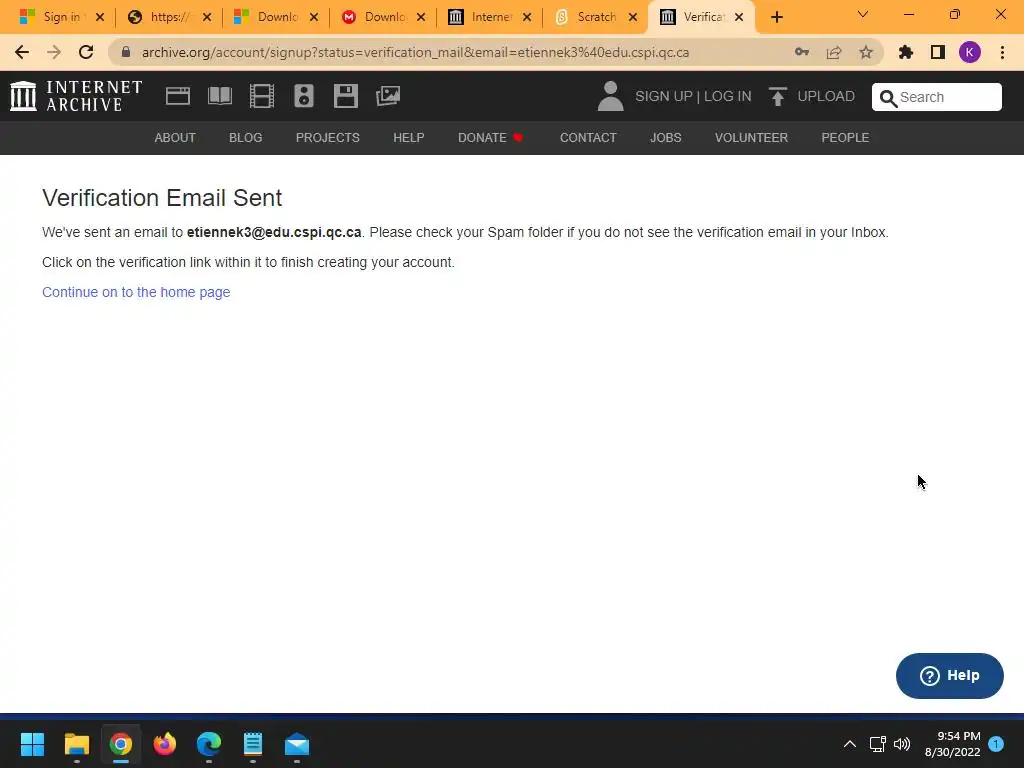Click the forward navigation arrow
This screenshot has width=1024, height=768.
pos(54,52)
